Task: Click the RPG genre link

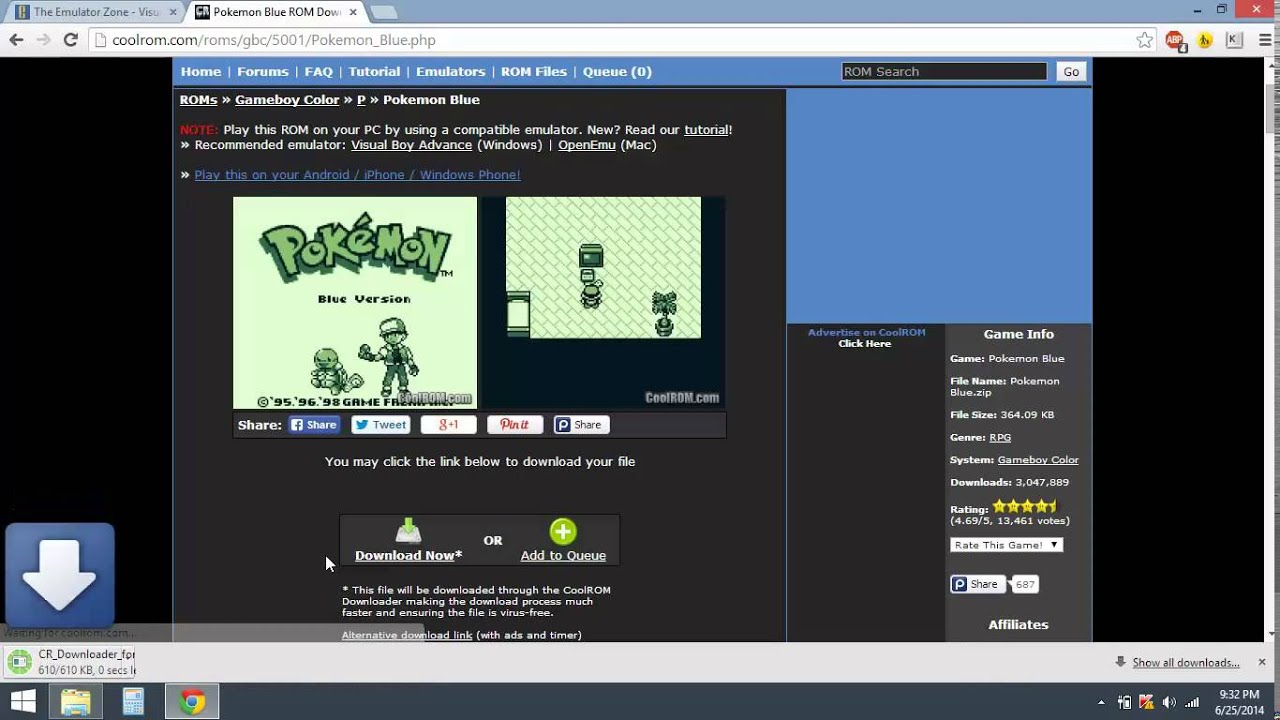Action: [x=1000, y=438]
